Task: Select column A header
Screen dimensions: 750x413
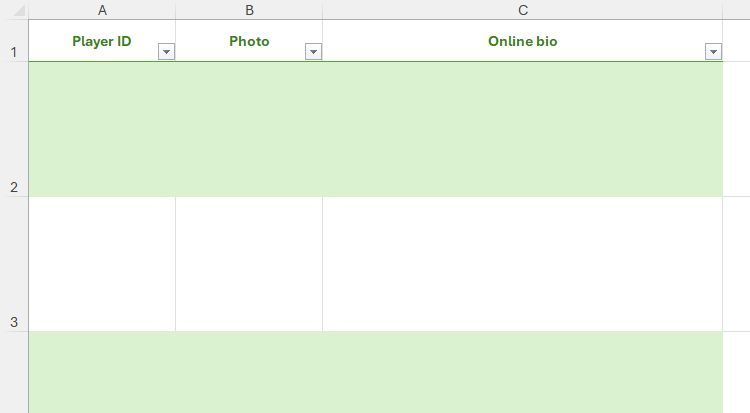Action: click(102, 10)
